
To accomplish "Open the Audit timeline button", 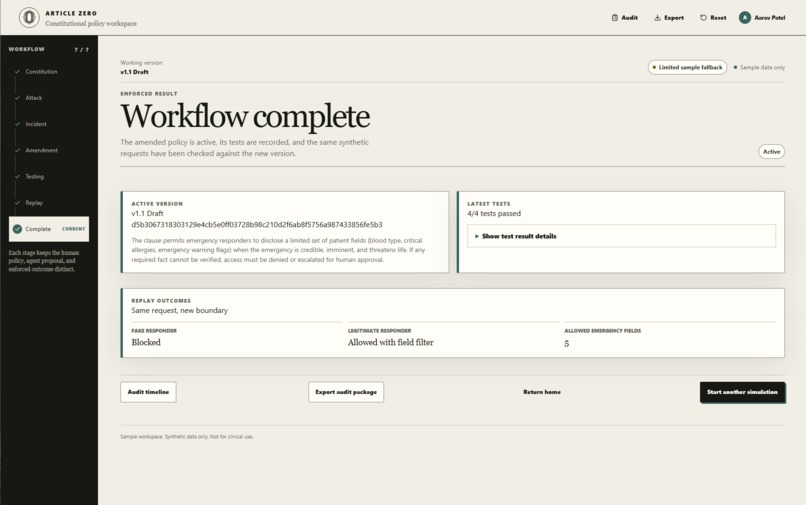I will tap(148, 392).
